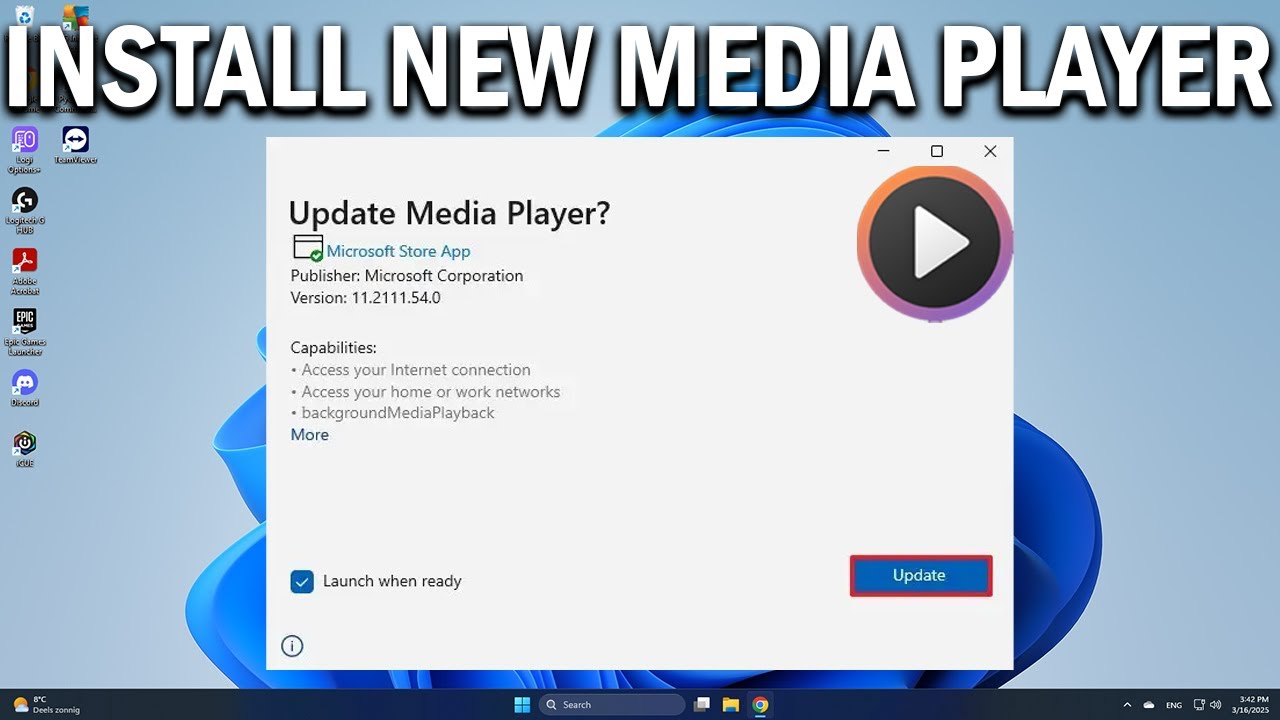Show hidden system tray icons

pyautogui.click(x=1127, y=705)
